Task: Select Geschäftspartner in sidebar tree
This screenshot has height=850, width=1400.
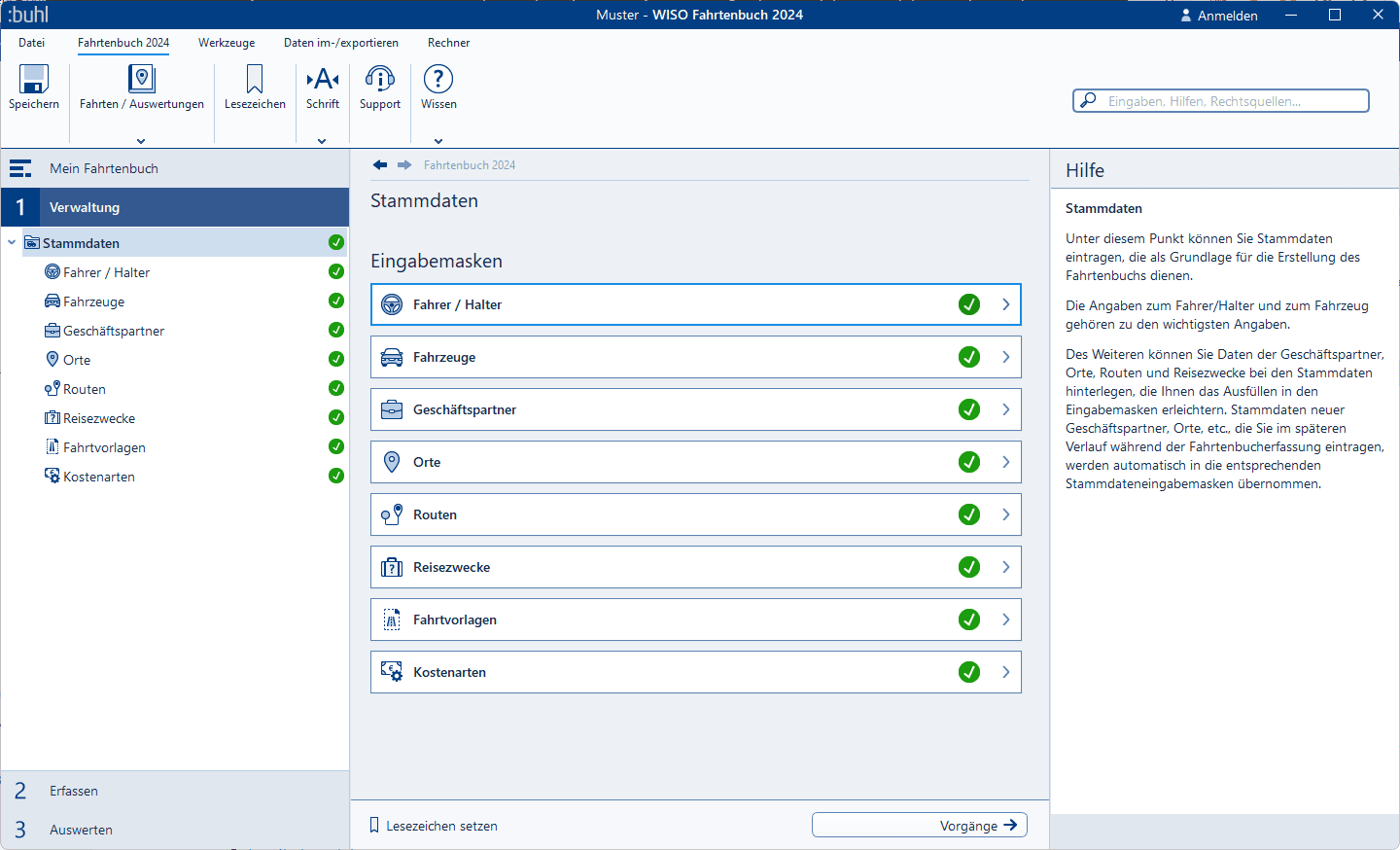Action: (x=114, y=331)
